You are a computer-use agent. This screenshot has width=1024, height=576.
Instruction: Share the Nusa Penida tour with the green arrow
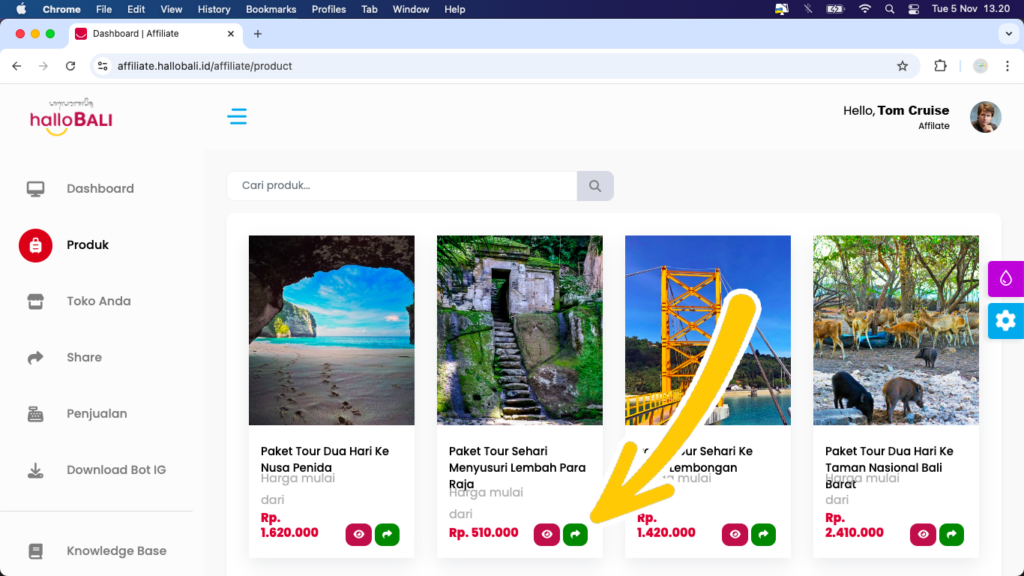tap(387, 534)
